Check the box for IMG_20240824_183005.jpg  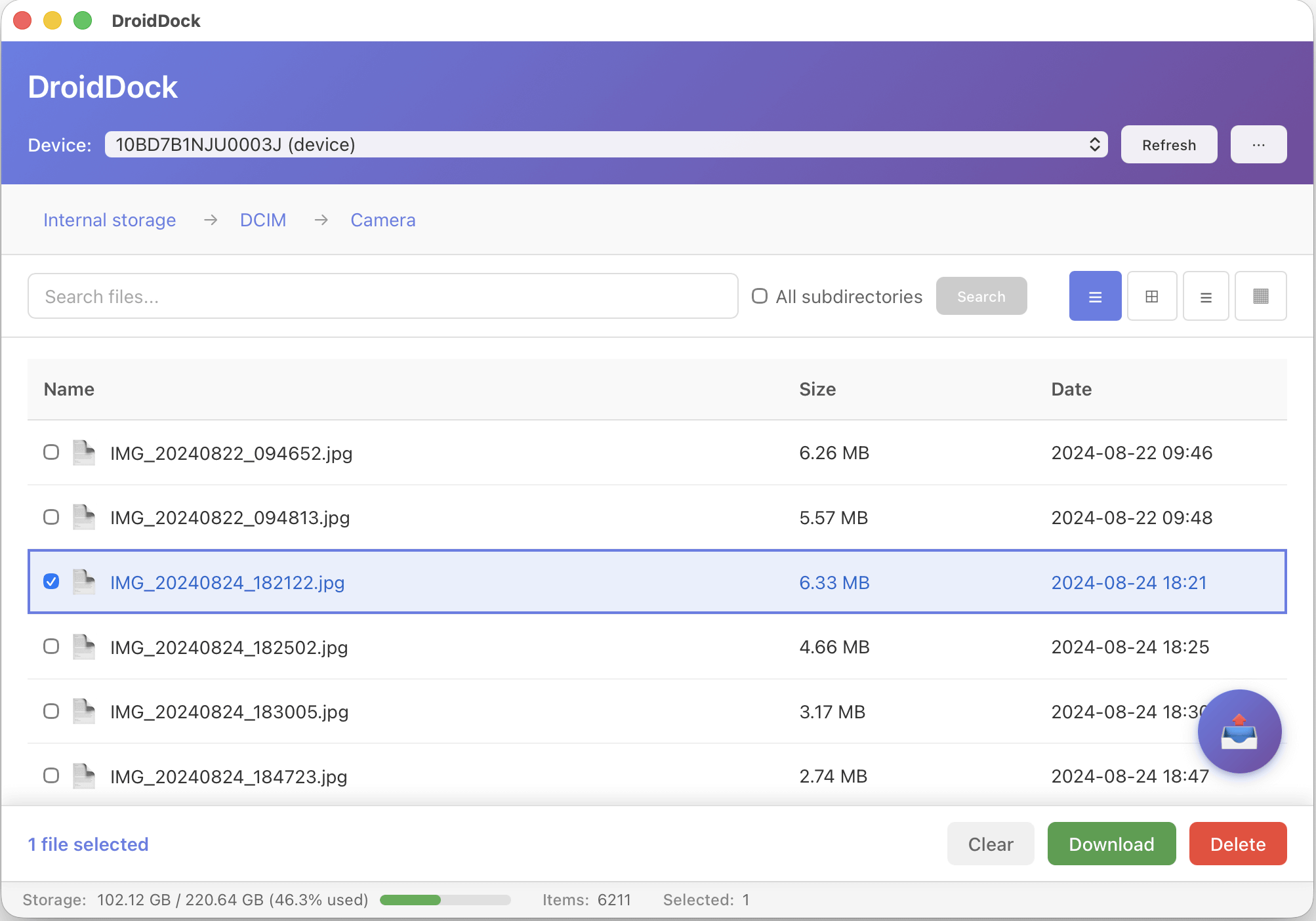(51, 711)
